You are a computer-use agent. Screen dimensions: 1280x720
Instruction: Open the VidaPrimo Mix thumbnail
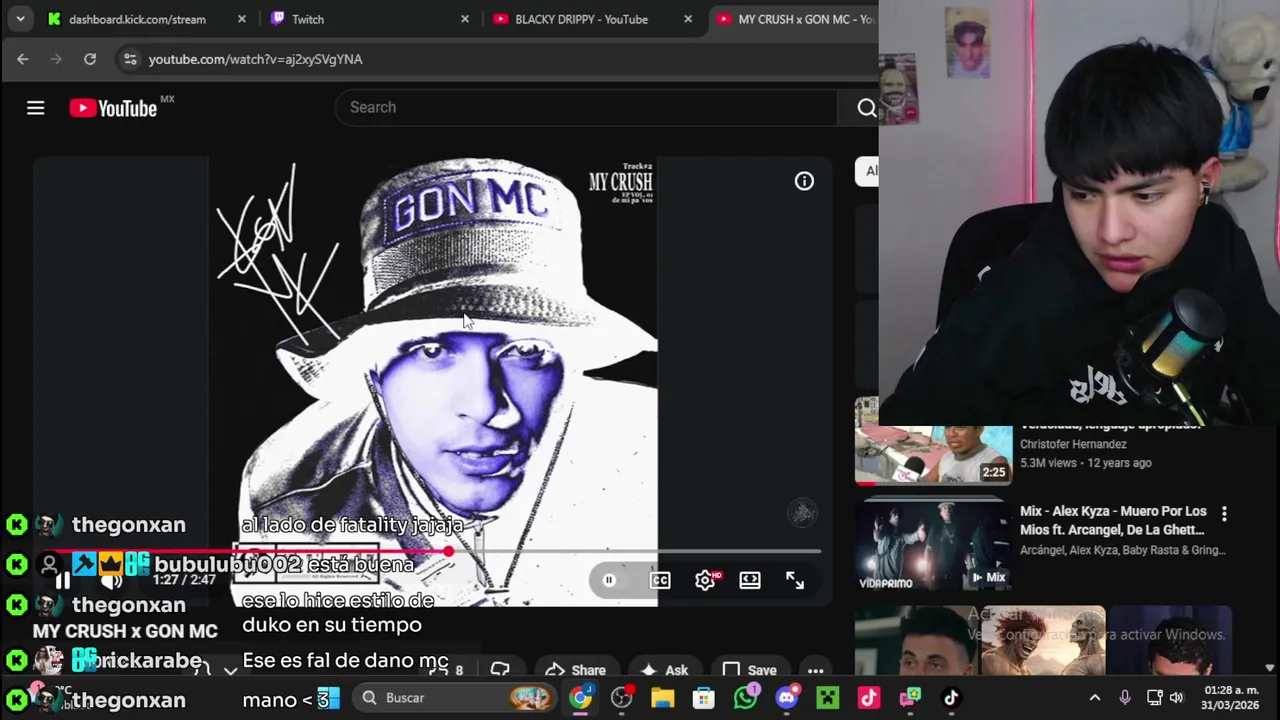coord(933,546)
